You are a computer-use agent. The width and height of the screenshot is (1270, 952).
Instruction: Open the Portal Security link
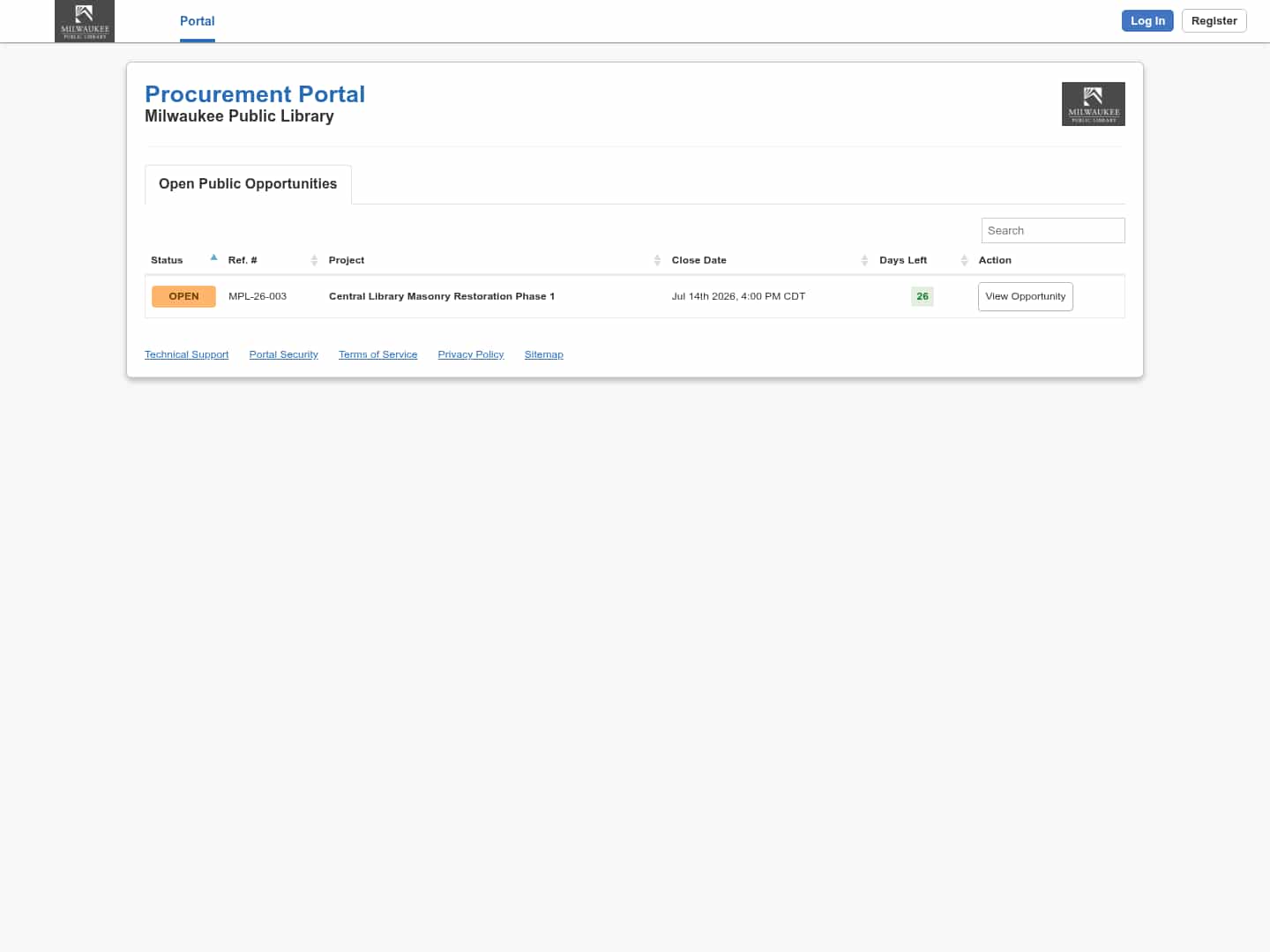[283, 354]
